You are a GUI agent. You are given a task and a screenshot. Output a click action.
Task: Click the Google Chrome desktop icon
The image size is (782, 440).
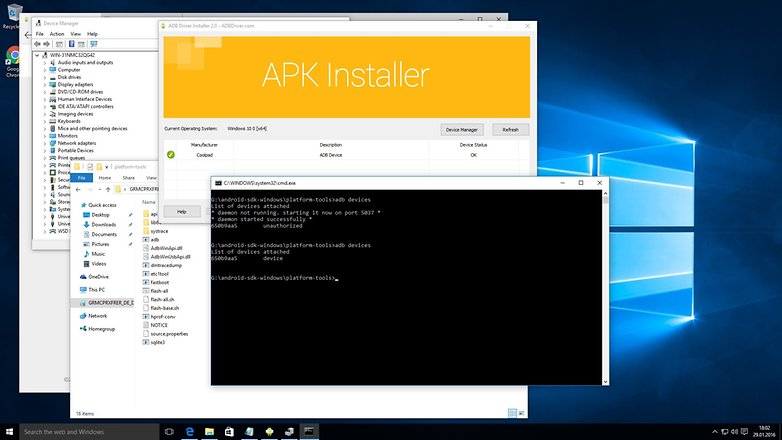12,61
